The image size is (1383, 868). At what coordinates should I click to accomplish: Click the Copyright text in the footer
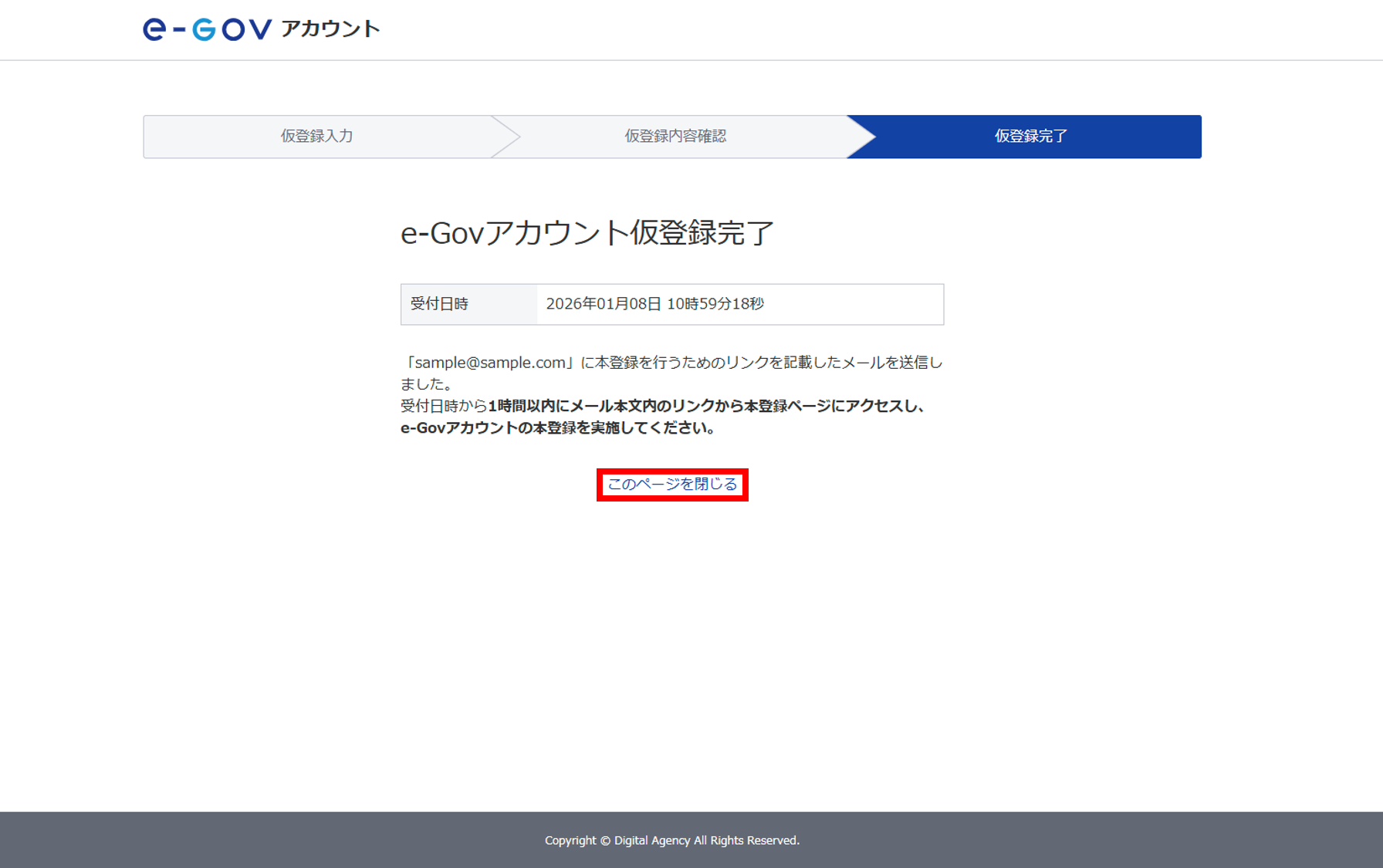(570, 841)
